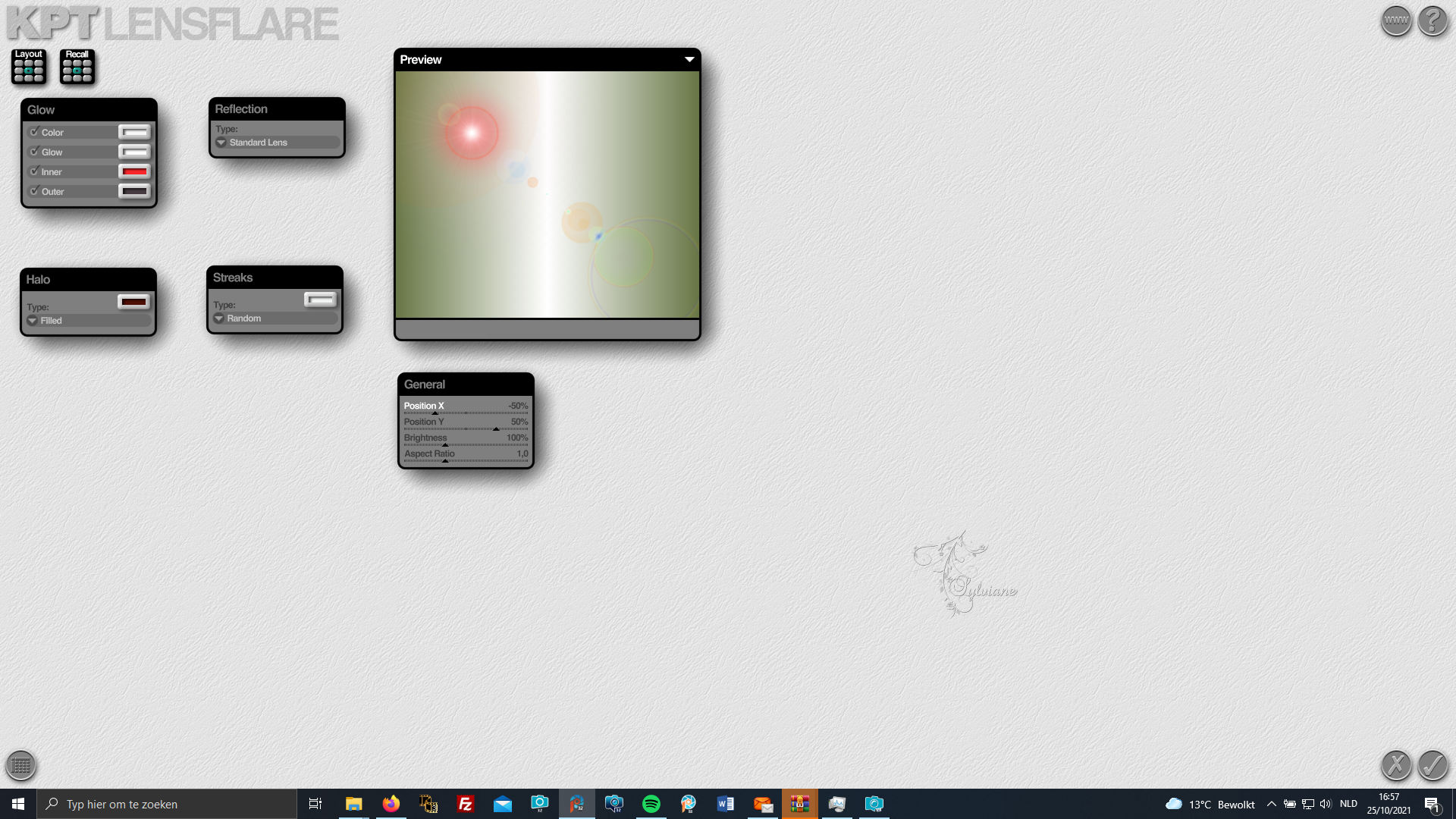Image resolution: width=1456 pixels, height=819 pixels.
Task: Open Halo type dropdown Filled
Action: click(x=89, y=321)
